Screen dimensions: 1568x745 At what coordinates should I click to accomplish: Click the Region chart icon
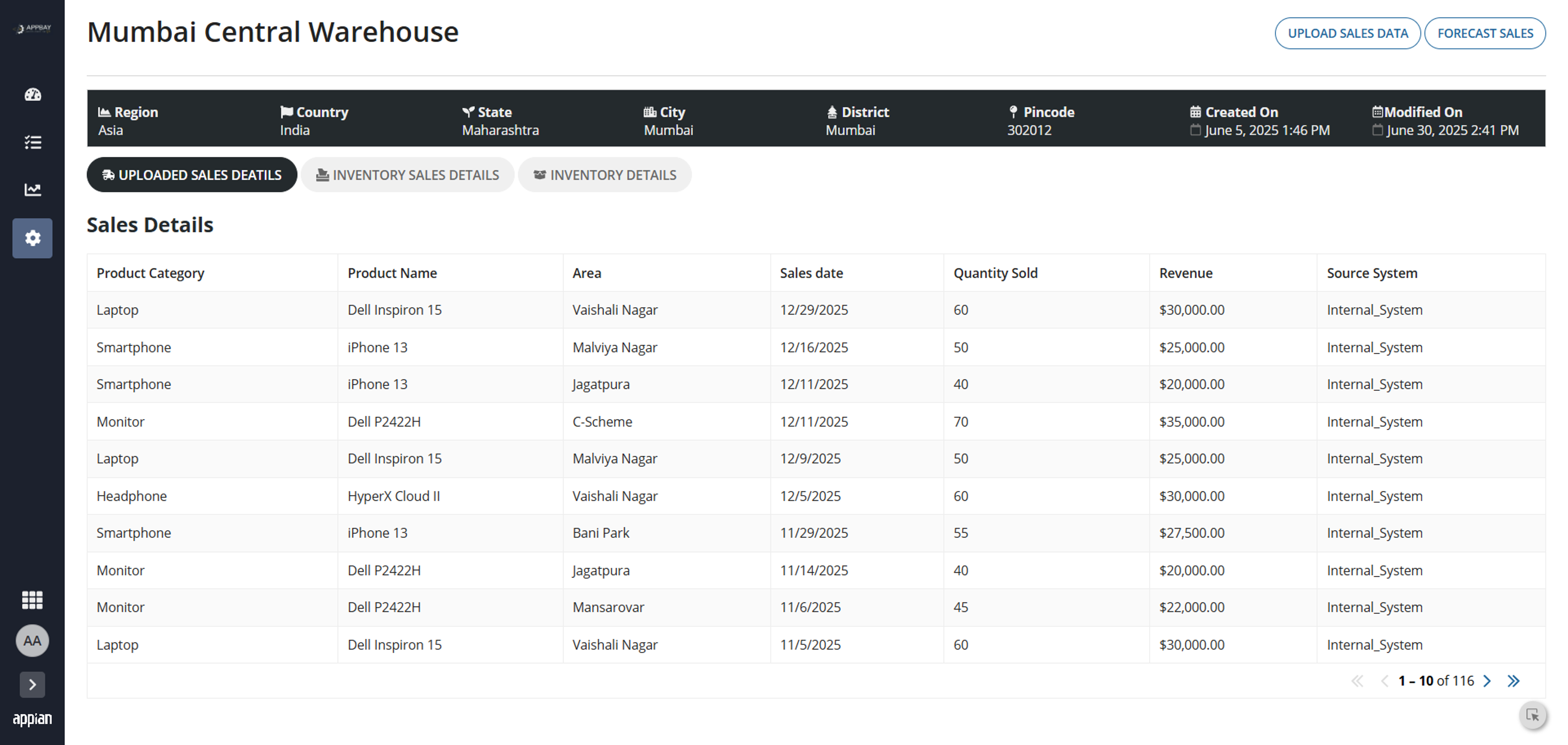tap(104, 112)
